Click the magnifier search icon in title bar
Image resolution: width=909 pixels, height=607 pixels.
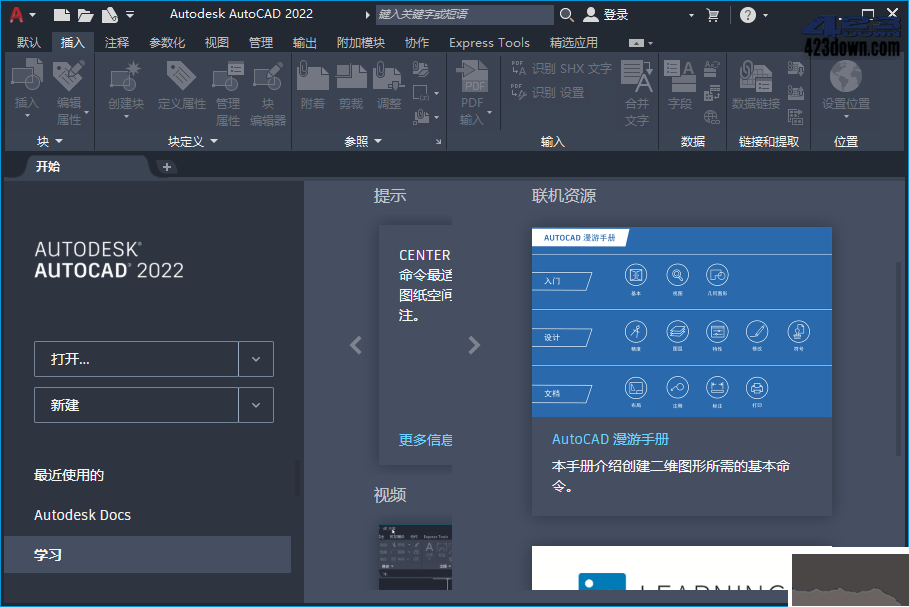click(567, 15)
